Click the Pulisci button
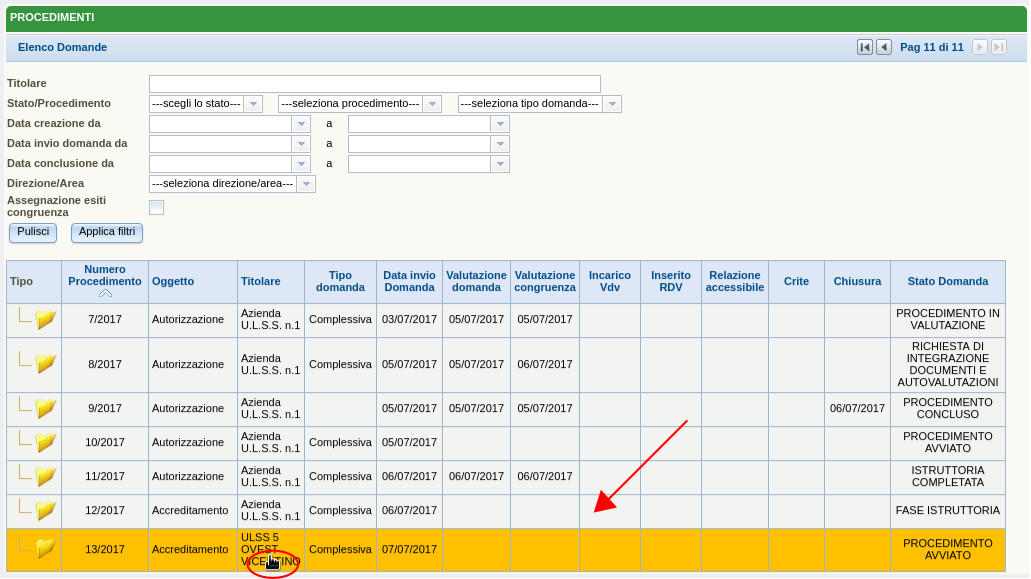 (x=33, y=232)
